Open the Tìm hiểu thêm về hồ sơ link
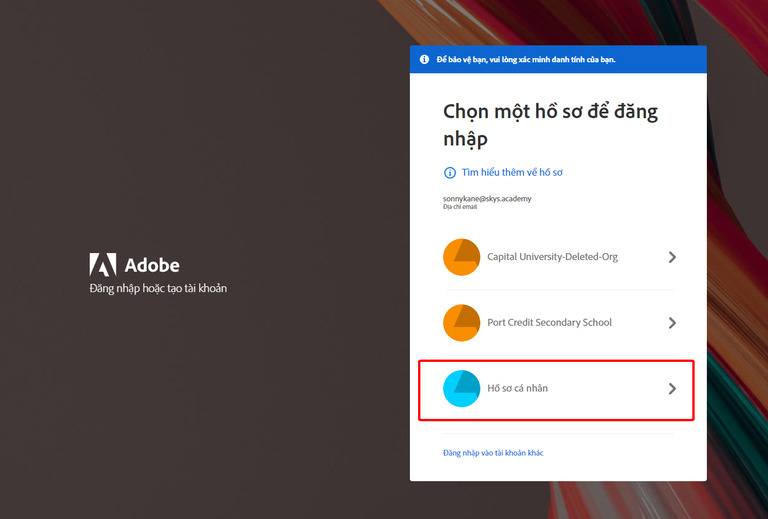The image size is (768, 519). (512, 172)
